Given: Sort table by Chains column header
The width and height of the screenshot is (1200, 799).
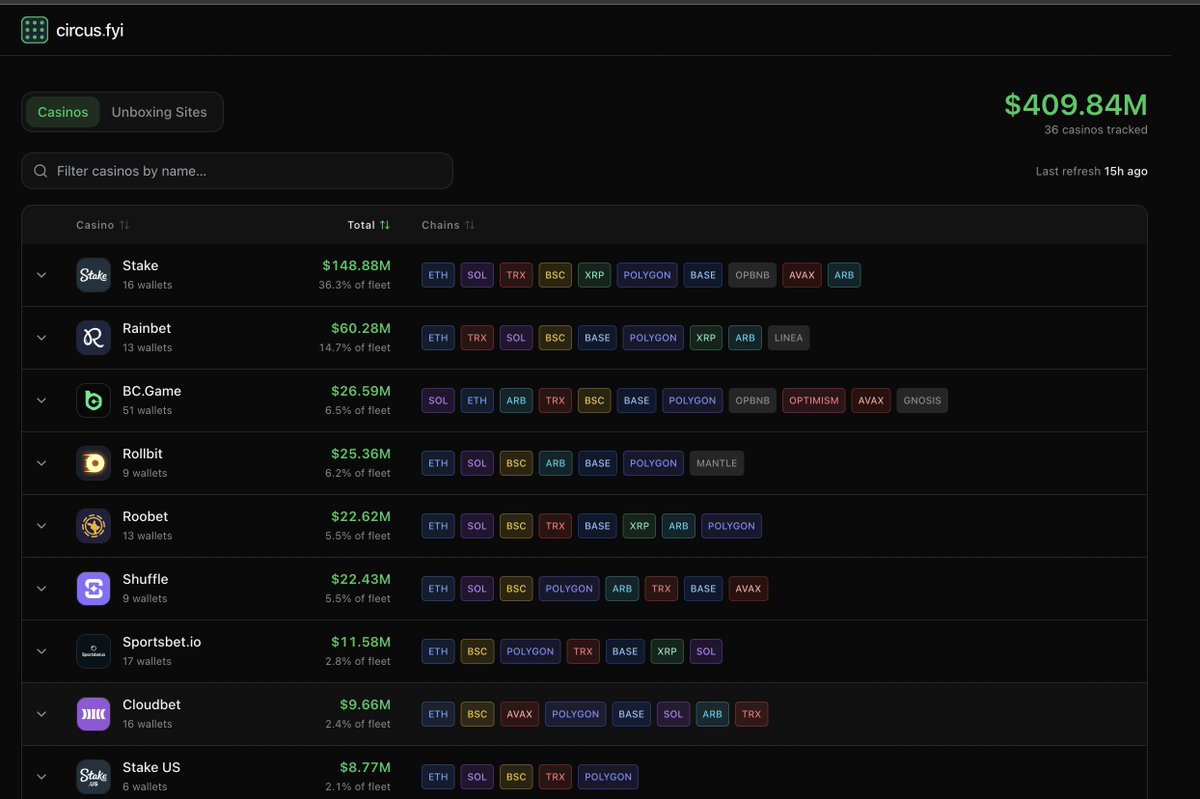Looking at the screenshot, I should click(448, 225).
